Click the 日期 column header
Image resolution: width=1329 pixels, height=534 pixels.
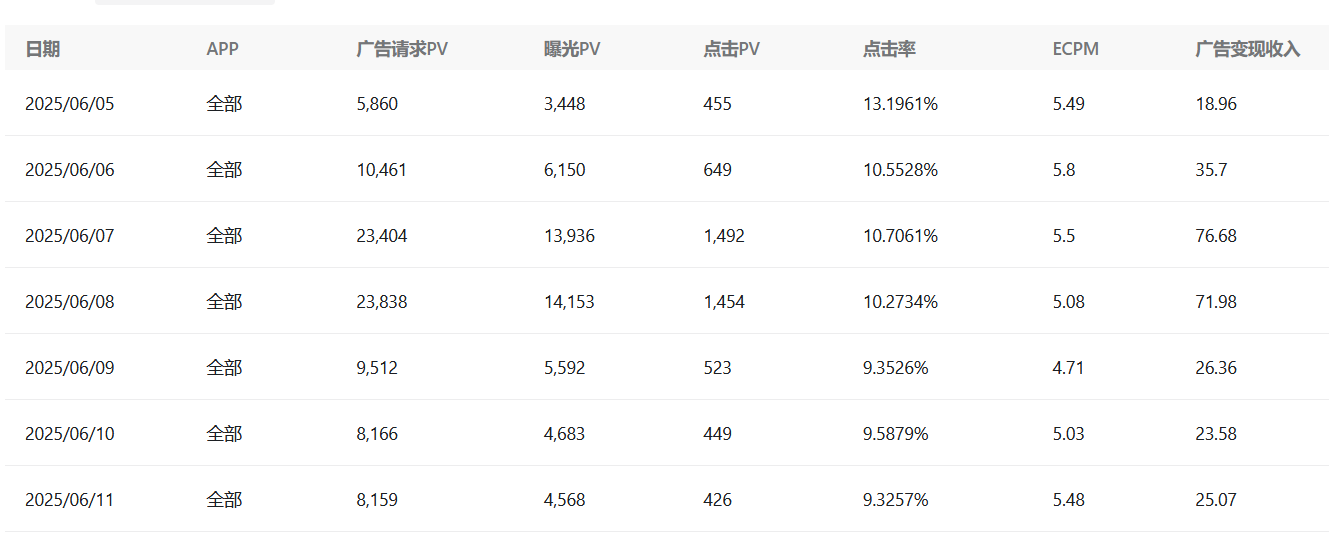pyautogui.click(x=42, y=49)
